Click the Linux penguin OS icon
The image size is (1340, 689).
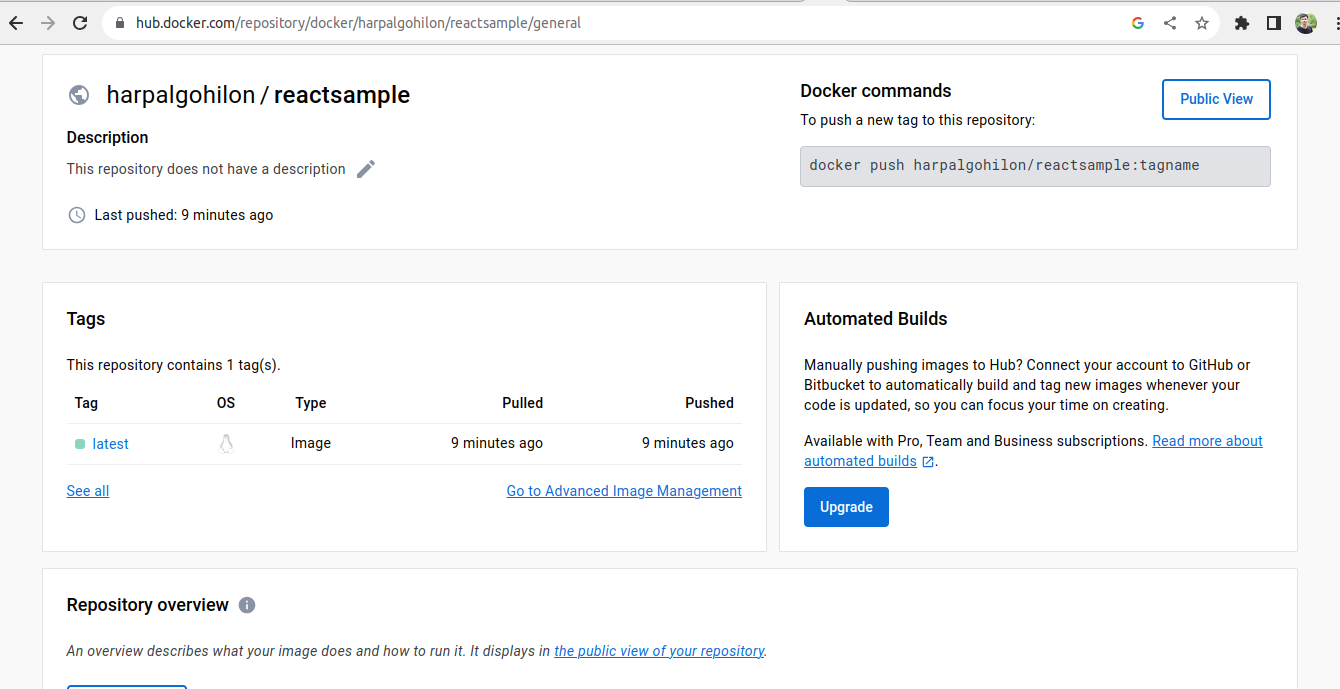point(226,443)
